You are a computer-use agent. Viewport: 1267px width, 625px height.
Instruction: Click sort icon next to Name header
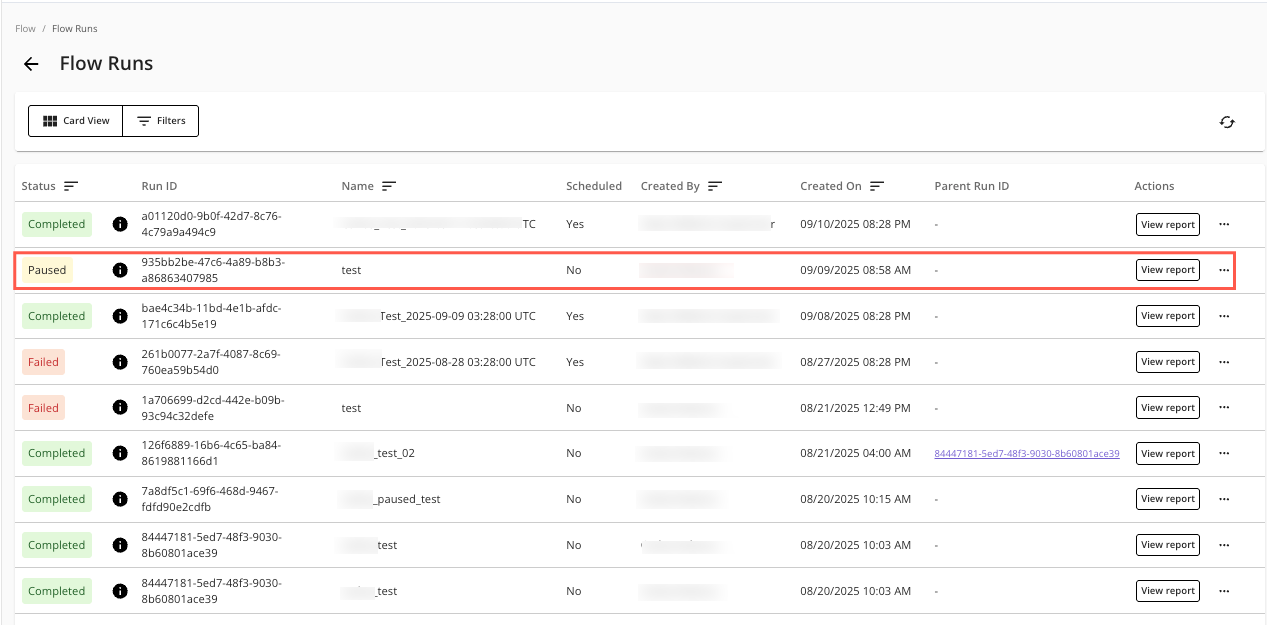(389, 186)
